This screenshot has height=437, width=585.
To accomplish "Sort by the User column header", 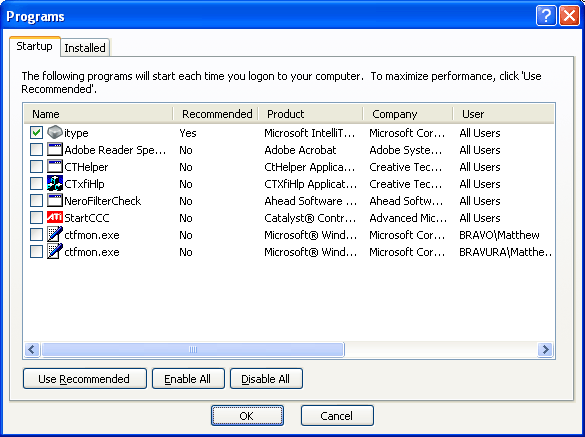I will (504, 114).
